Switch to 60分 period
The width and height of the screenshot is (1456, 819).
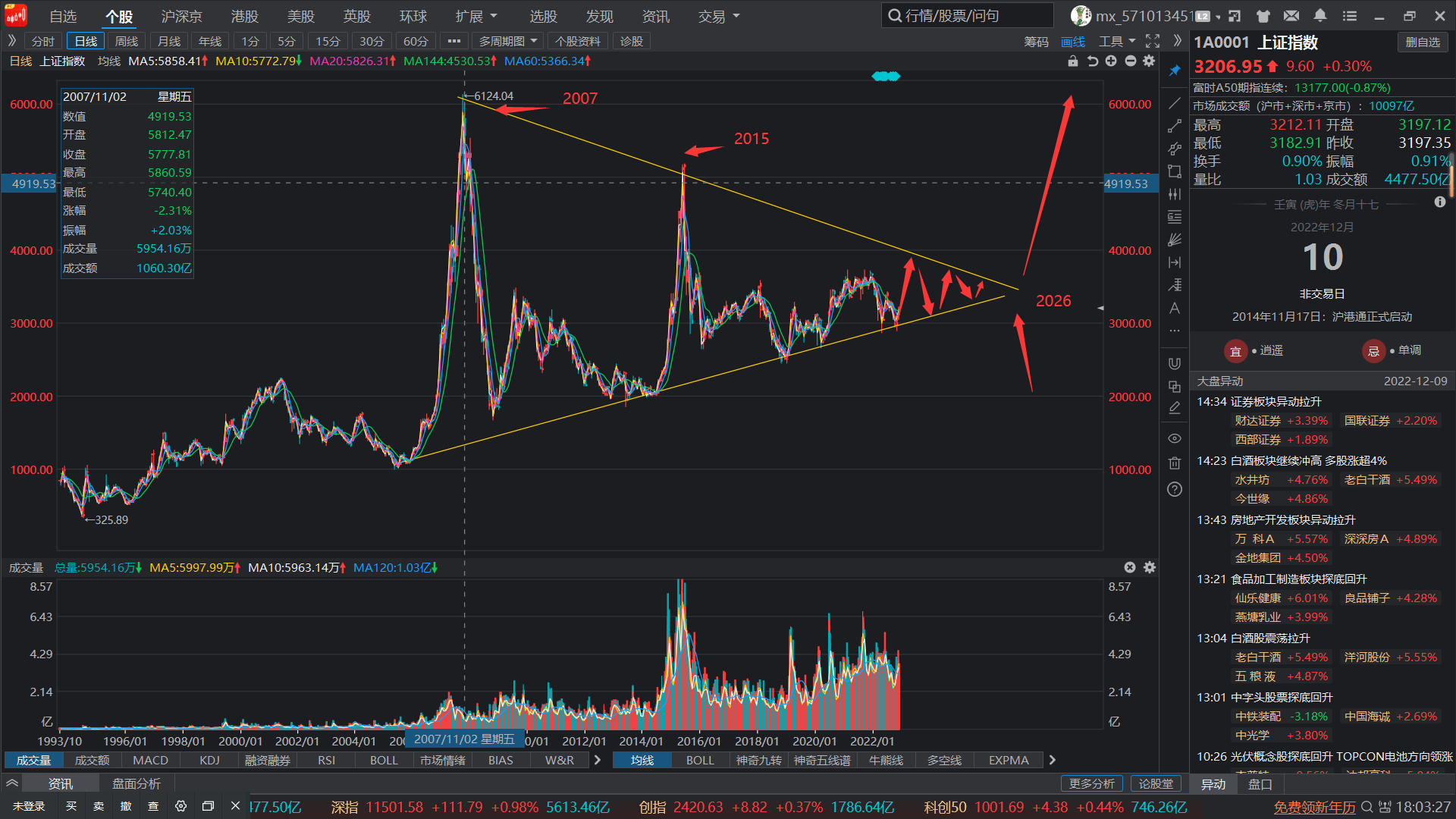click(416, 41)
